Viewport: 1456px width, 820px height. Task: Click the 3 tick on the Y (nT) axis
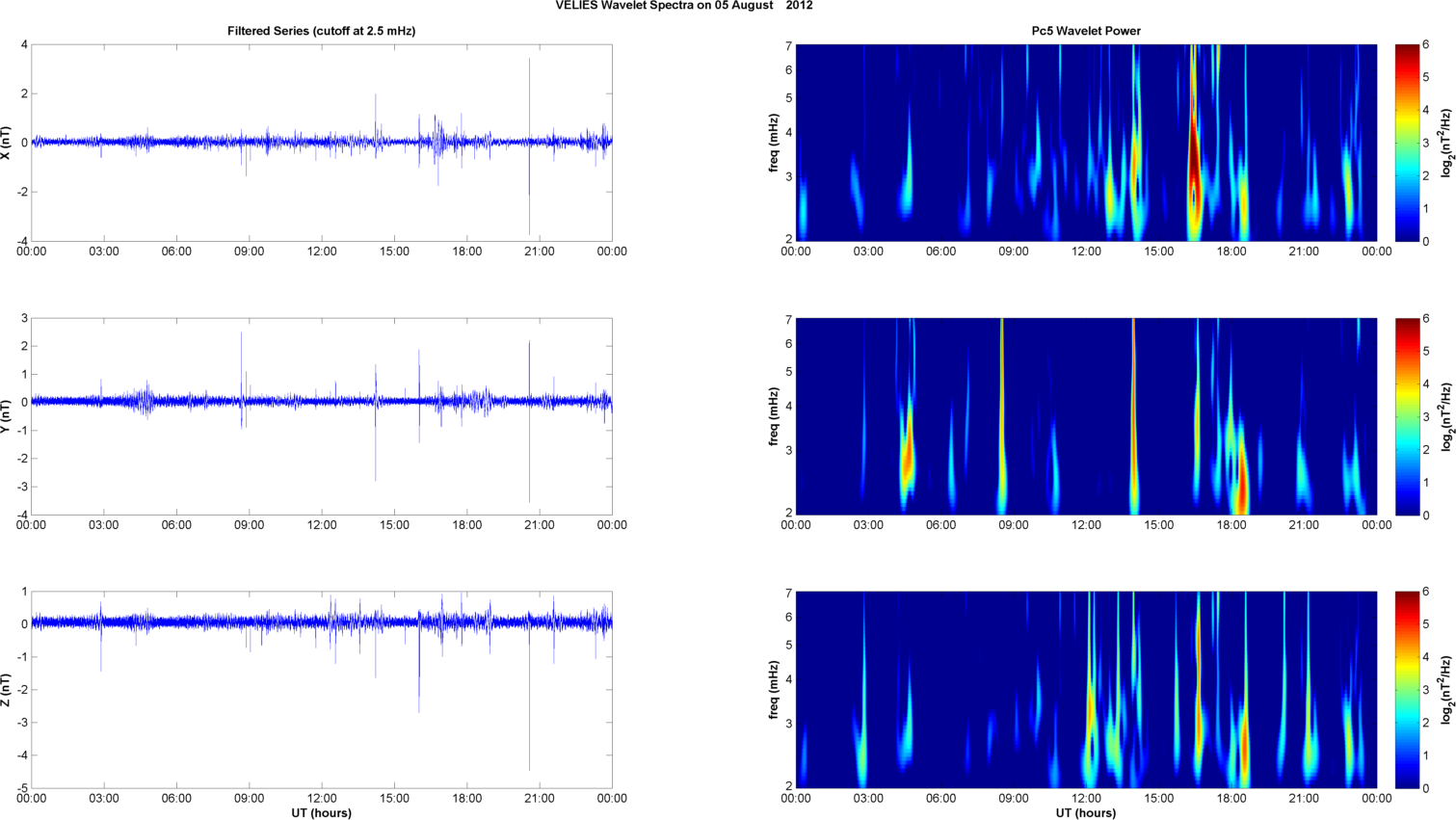pyautogui.click(x=25, y=318)
